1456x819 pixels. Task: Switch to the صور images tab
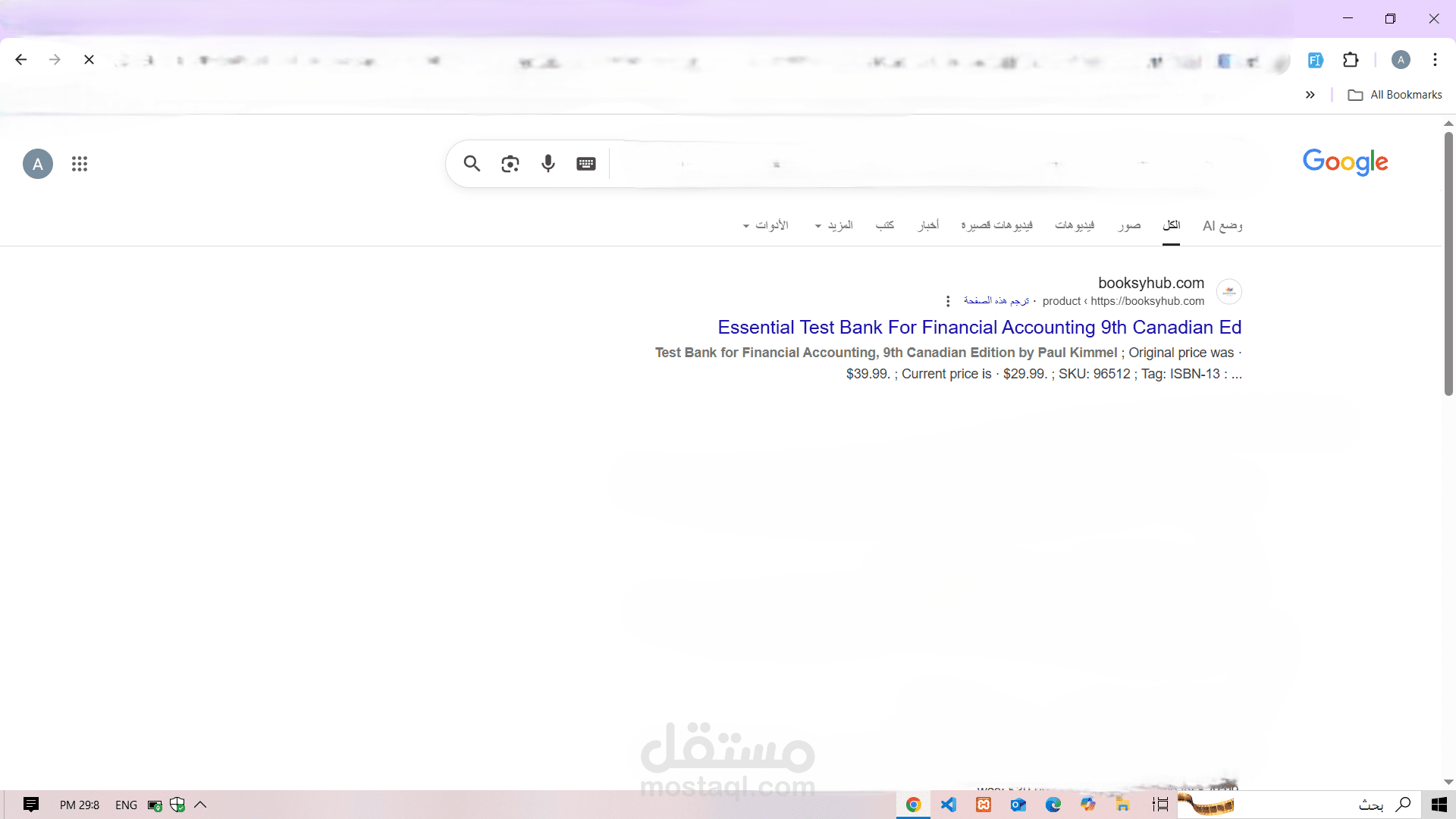click(x=1129, y=225)
